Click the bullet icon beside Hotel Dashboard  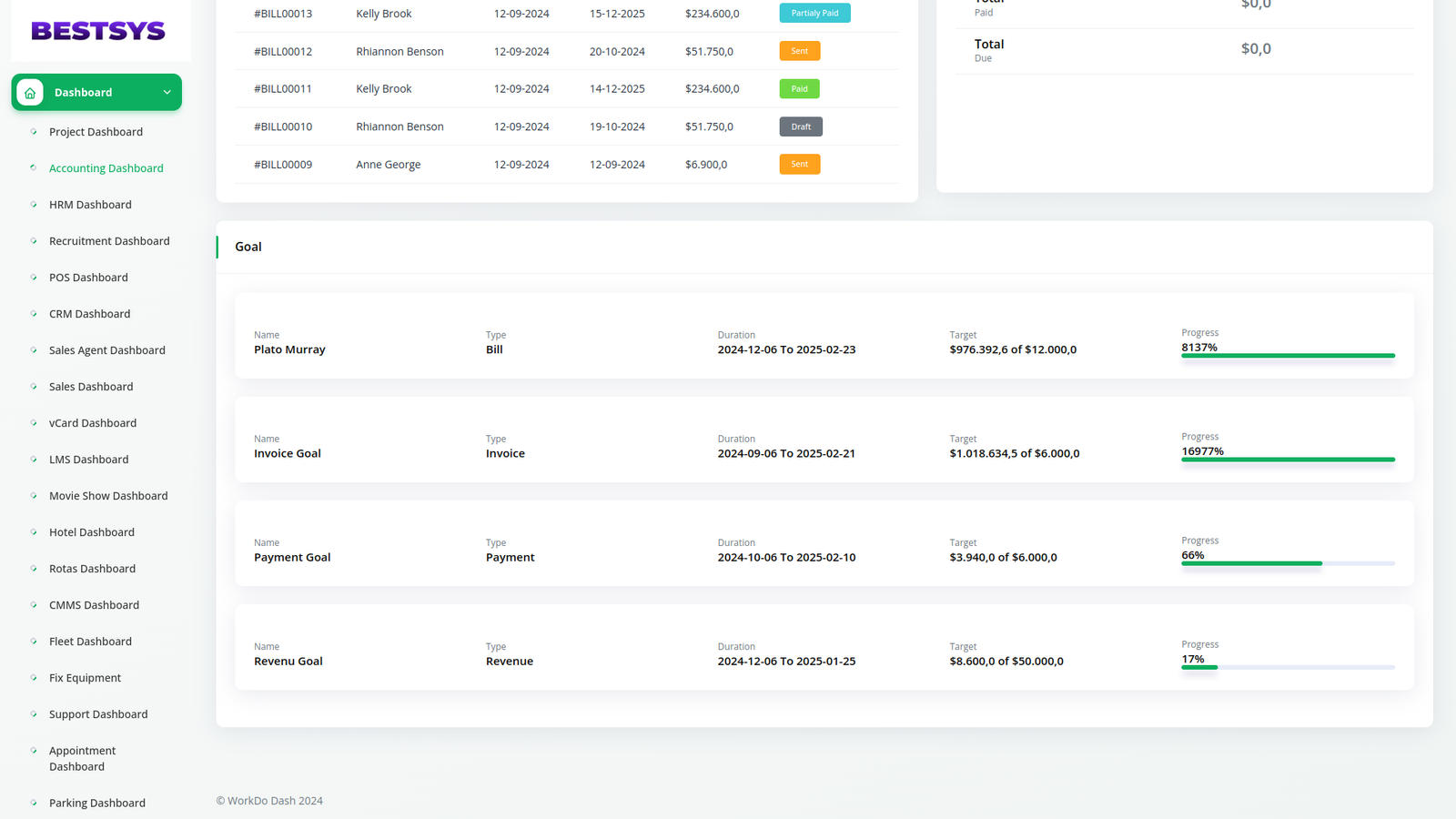pos(34,532)
